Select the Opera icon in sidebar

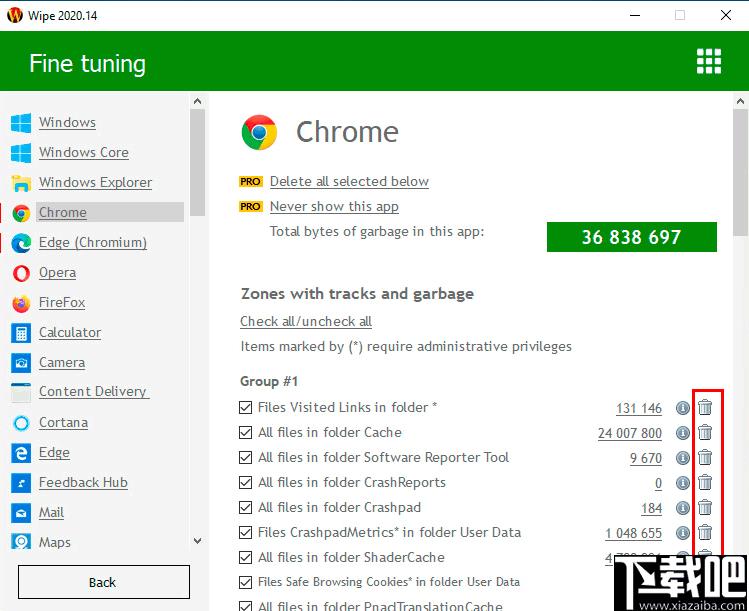pyautogui.click(x=21, y=273)
